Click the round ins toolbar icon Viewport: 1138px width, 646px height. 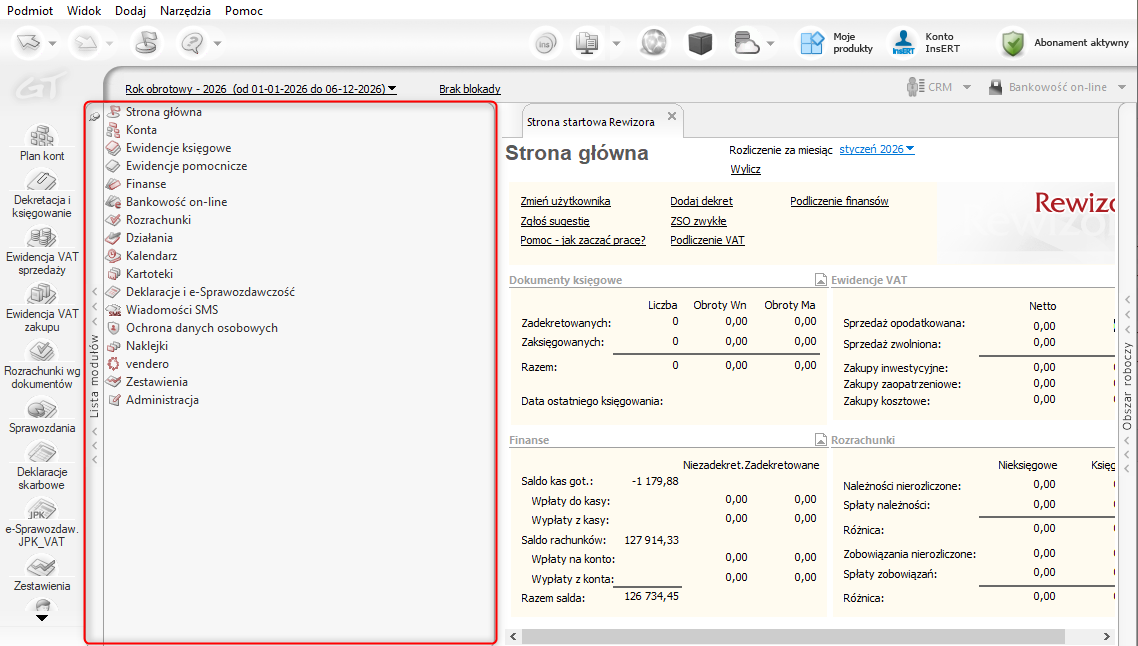tap(544, 44)
